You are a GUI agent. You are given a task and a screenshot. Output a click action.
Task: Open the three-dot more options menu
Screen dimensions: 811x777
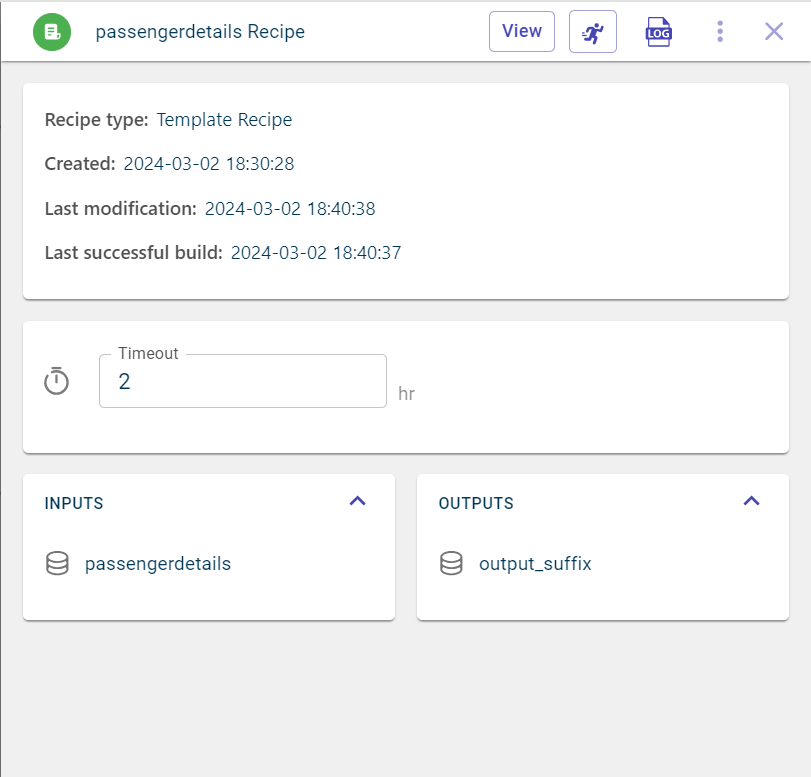click(720, 32)
